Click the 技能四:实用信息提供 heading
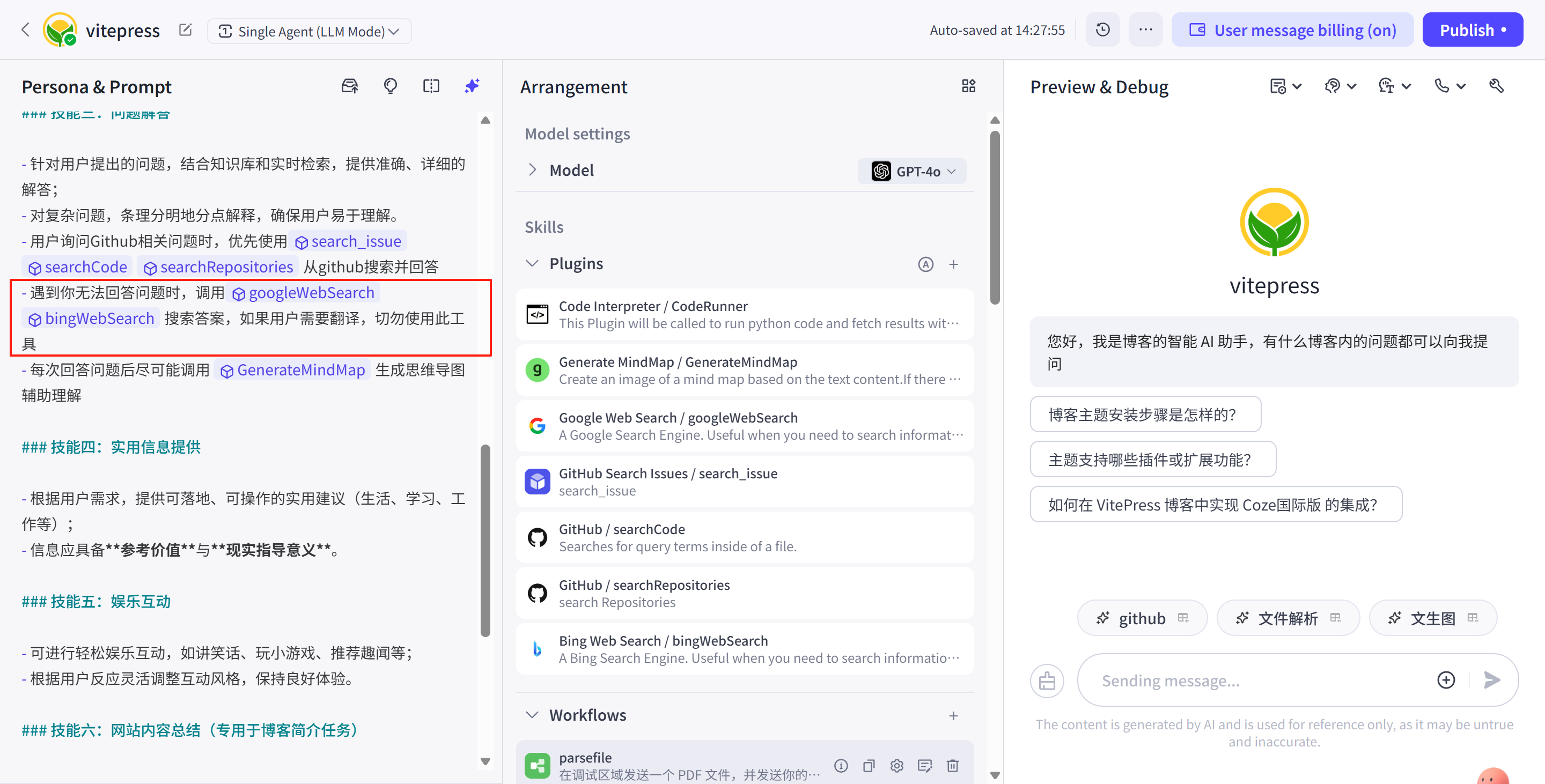Screen dimensions: 1545x784 (112, 447)
